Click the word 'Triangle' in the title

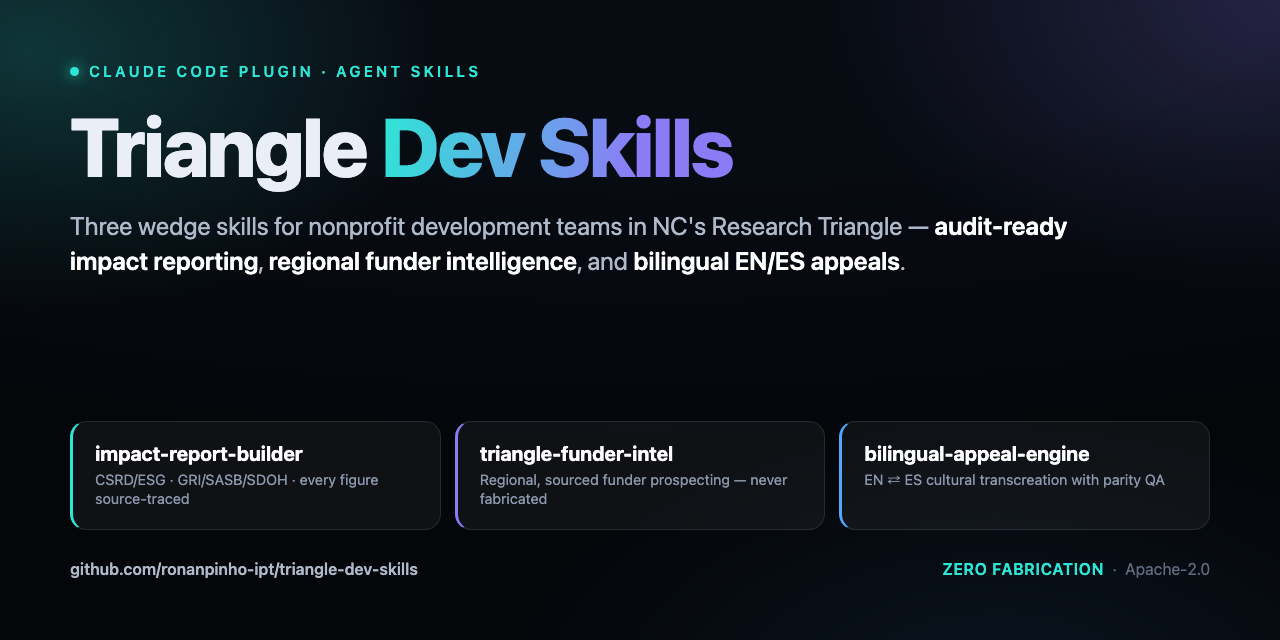(219, 150)
